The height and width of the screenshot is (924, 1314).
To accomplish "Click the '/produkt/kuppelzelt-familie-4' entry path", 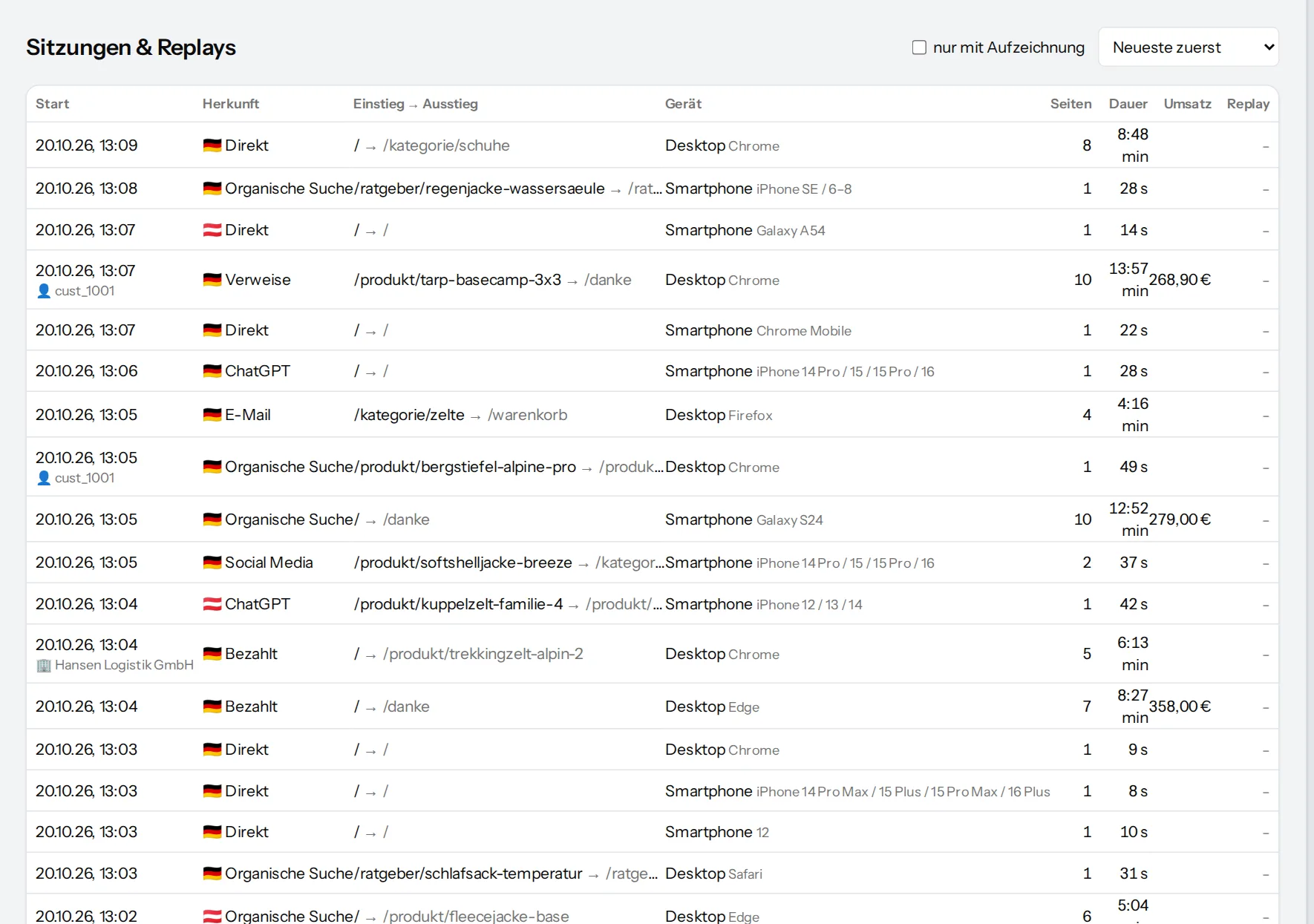I will (459, 604).
